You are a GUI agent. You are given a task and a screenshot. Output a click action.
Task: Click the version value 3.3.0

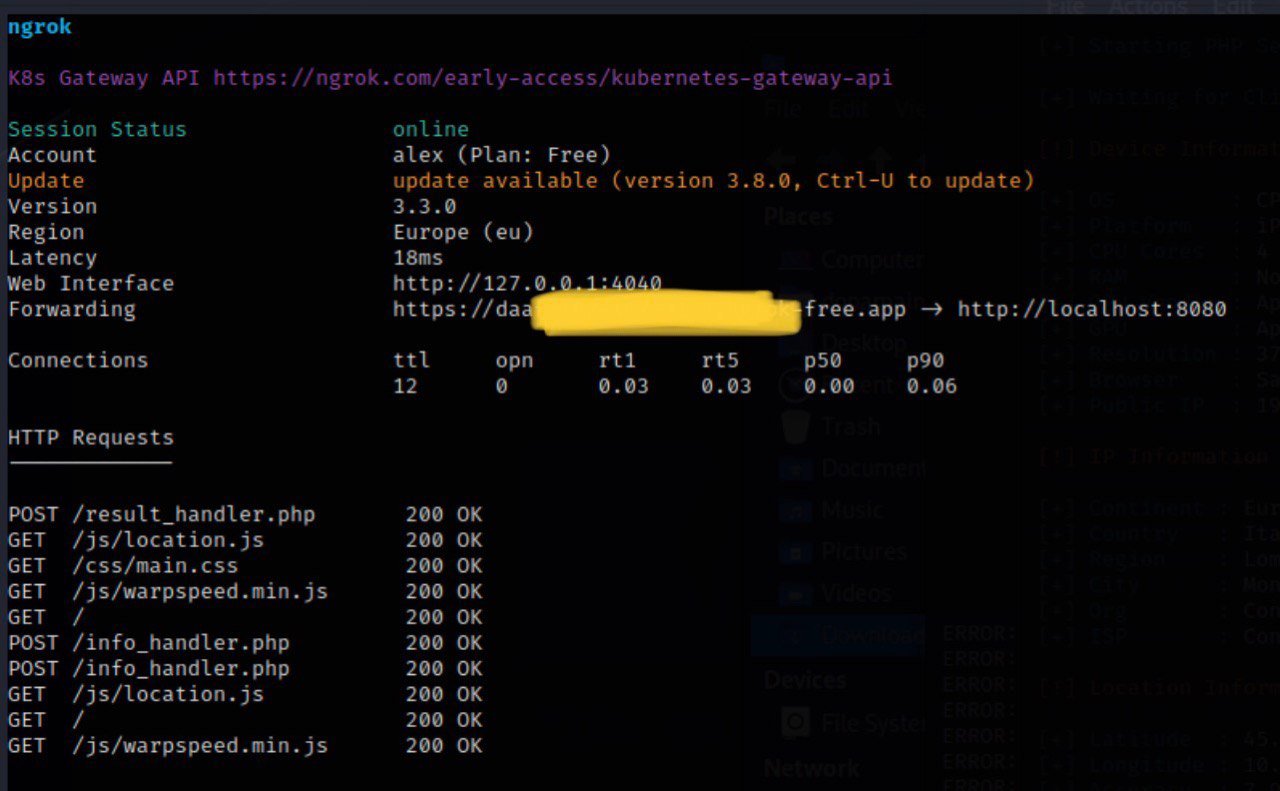424,207
